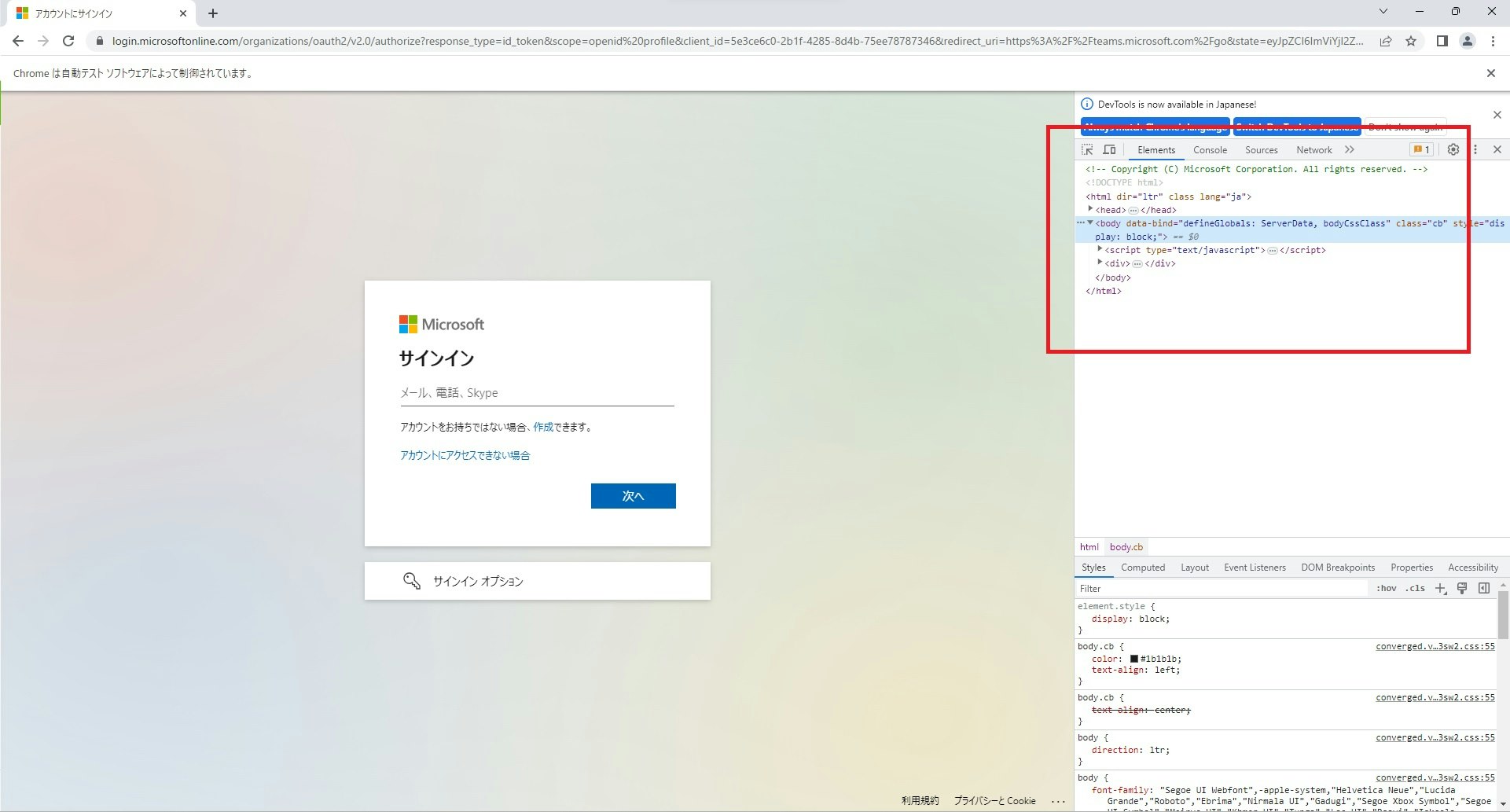This screenshot has width=1510, height=812.
Task: Open the tab search chevron
Action: click(x=1383, y=12)
